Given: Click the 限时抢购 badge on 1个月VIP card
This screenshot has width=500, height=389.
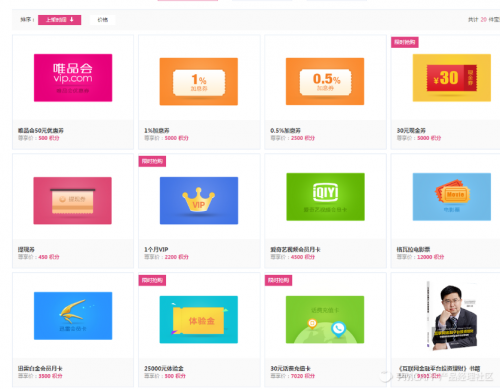Looking at the screenshot, I should (x=152, y=161).
